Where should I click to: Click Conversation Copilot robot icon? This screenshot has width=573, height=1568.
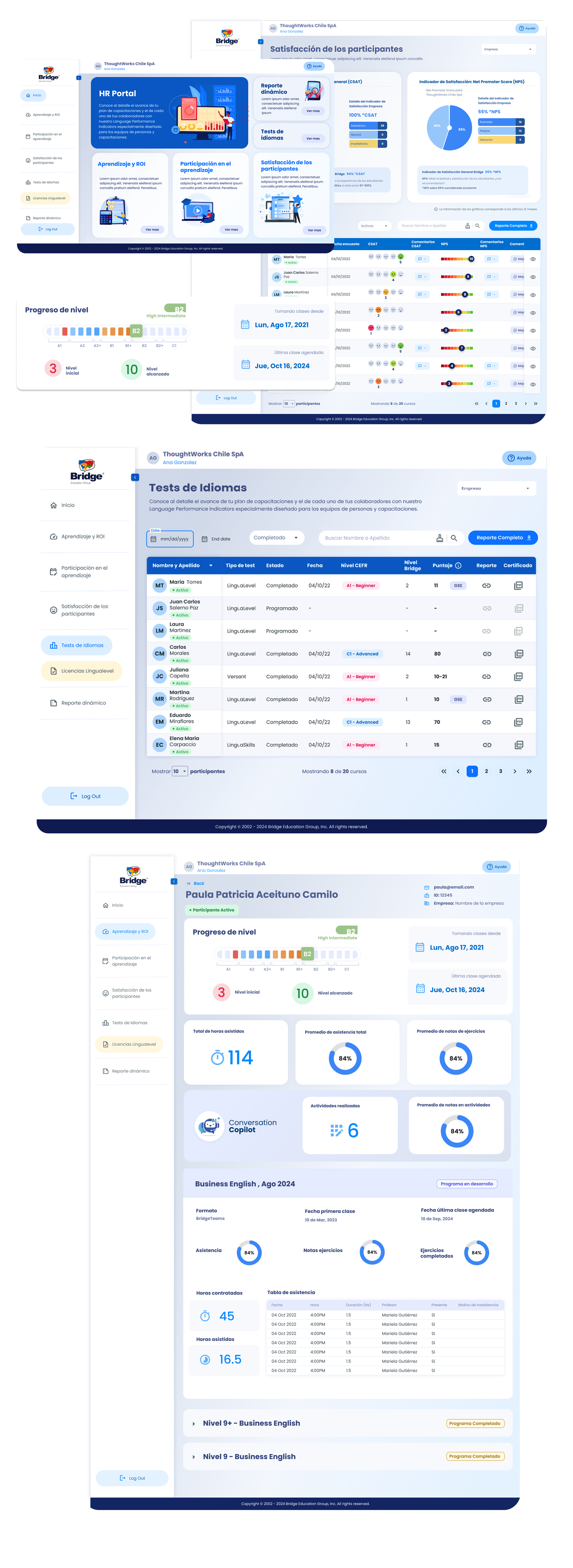pyautogui.click(x=210, y=1125)
